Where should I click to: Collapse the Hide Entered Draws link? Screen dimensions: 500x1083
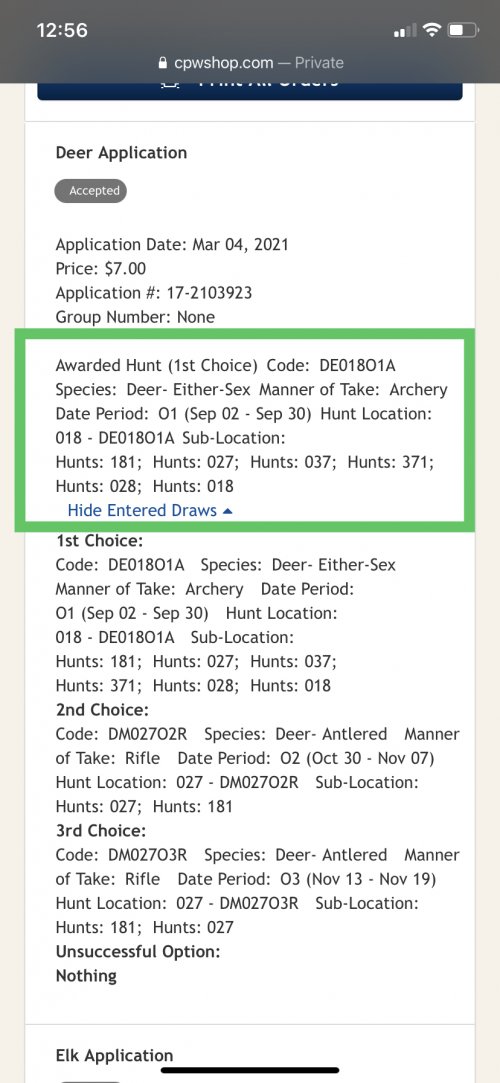(x=151, y=510)
